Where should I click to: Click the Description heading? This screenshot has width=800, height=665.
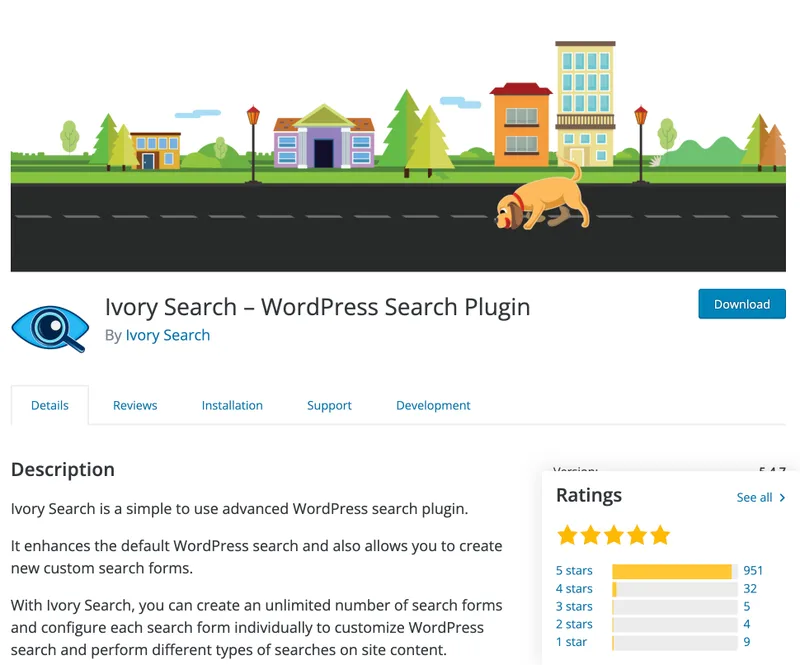[63, 470]
